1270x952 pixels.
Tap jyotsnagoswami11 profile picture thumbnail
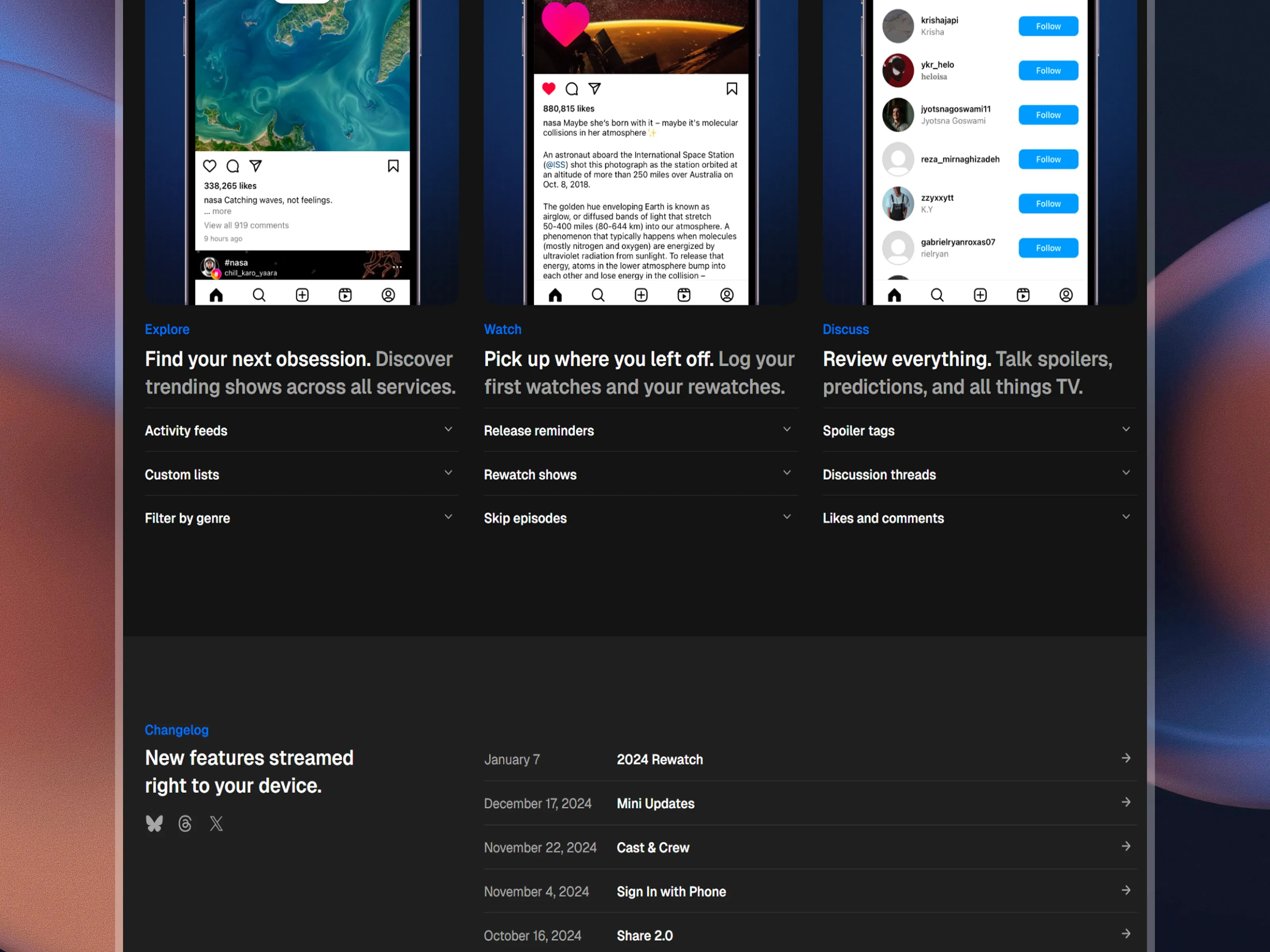[x=897, y=115]
